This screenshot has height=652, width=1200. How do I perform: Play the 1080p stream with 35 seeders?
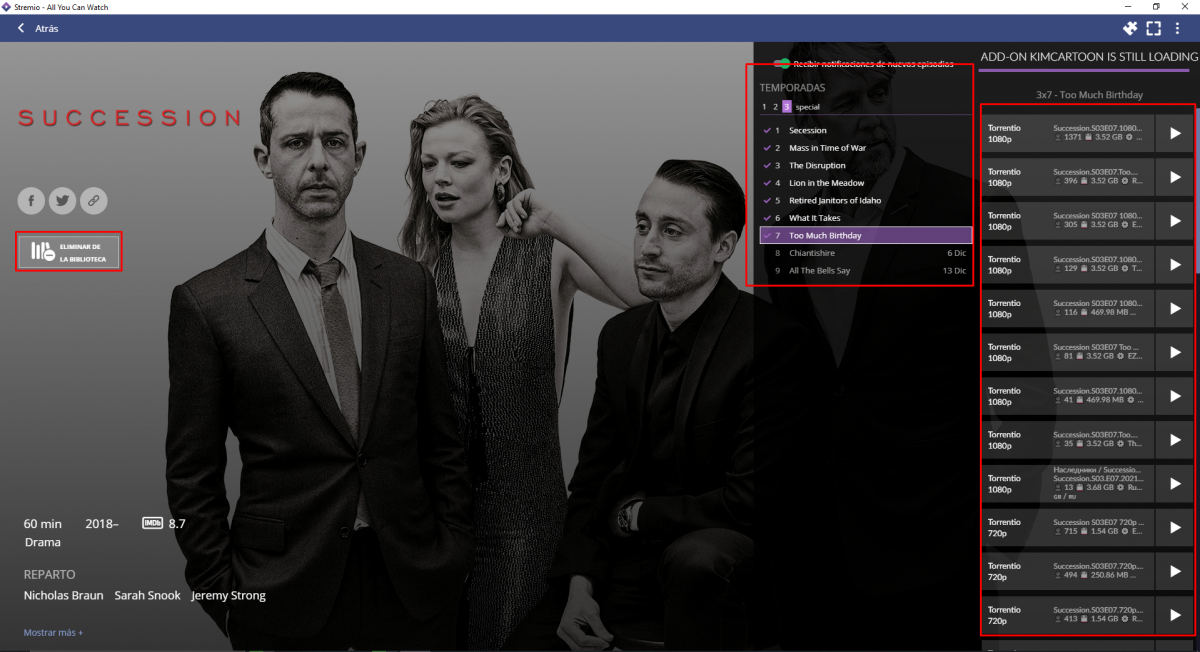click(1175, 440)
